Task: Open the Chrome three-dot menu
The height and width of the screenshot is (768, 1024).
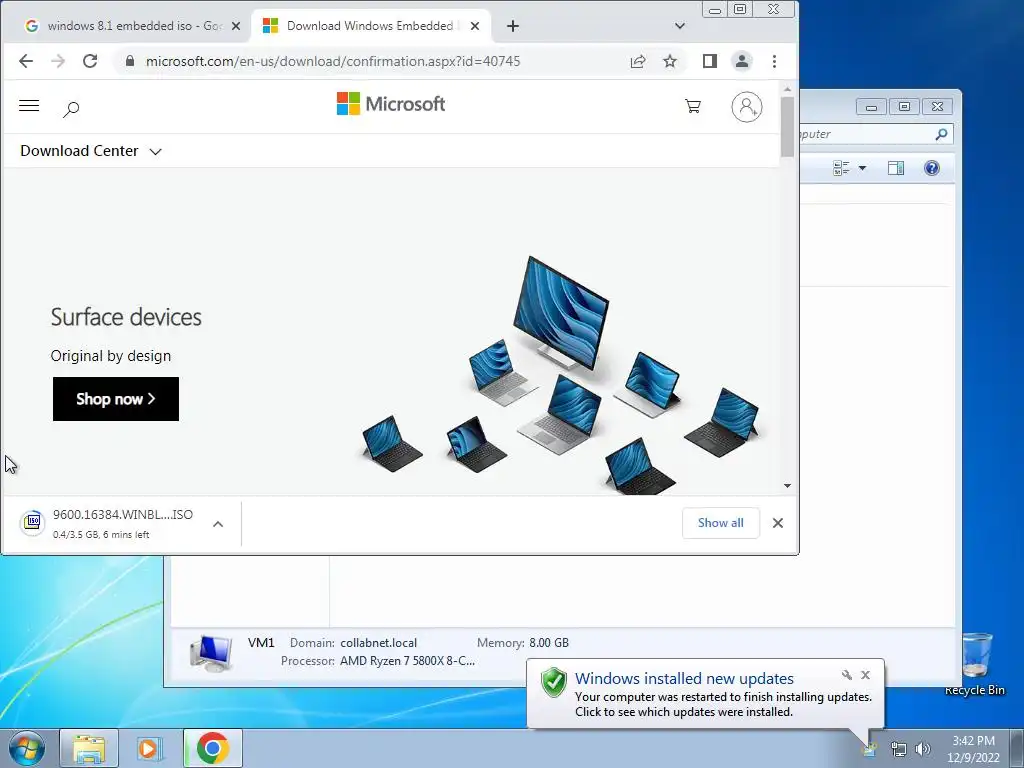Action: tap(775, 61)
